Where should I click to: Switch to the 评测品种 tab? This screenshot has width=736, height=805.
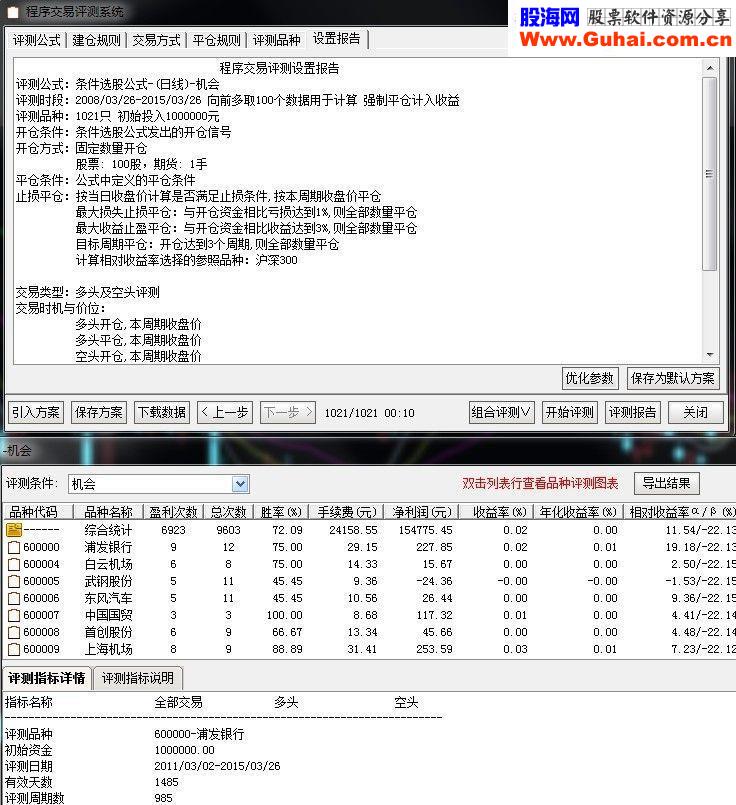pyautogui.click(x=277, y=40)
